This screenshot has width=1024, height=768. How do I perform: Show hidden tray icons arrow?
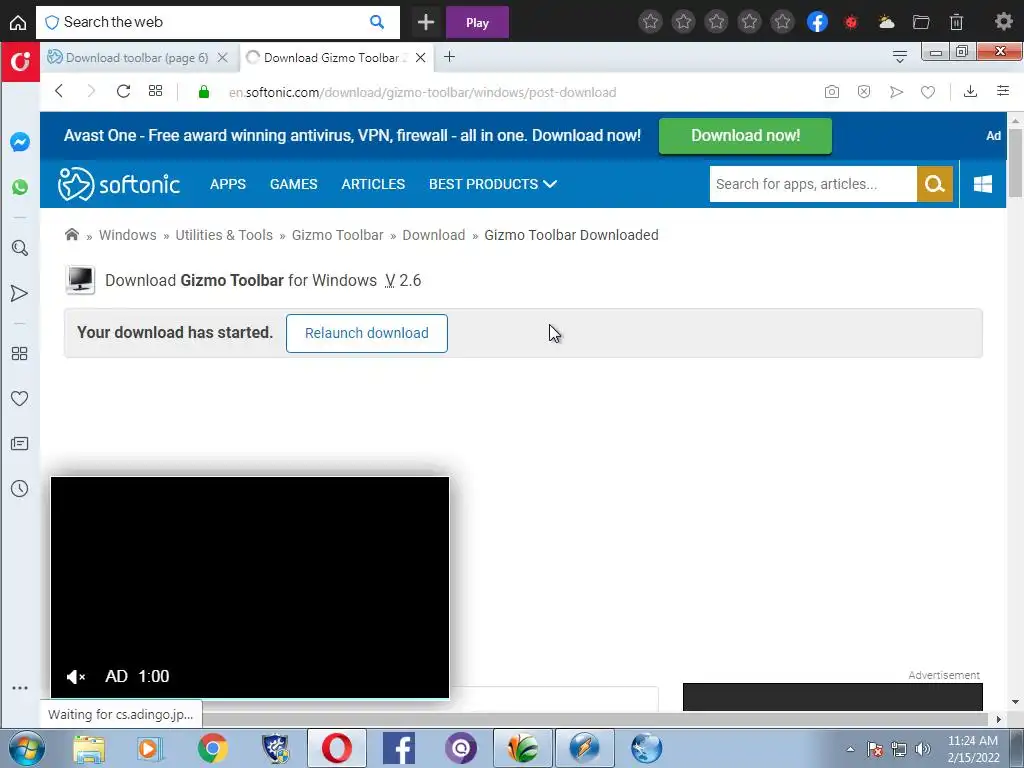[x=850, y=749]
